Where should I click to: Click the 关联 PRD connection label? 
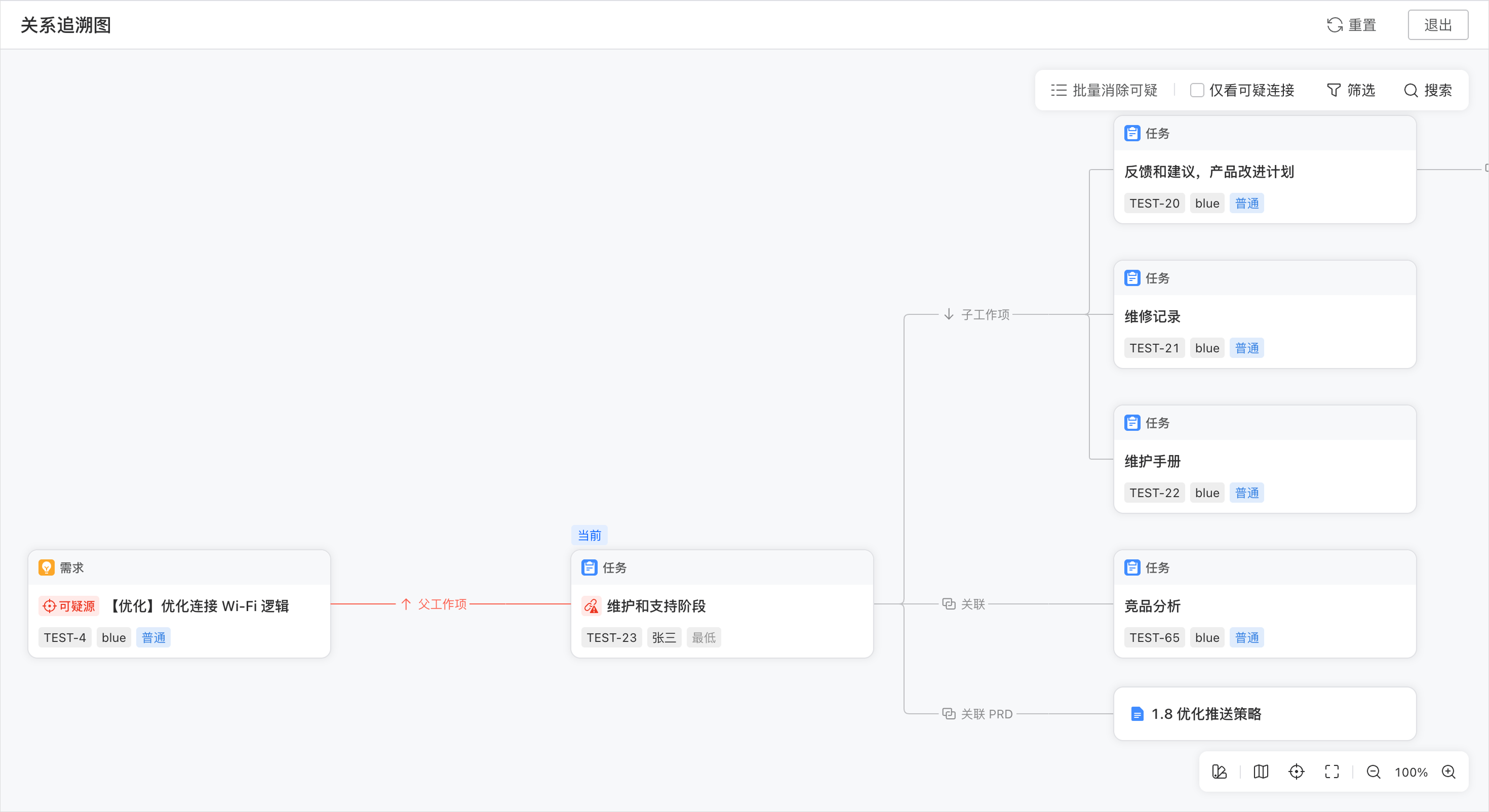(977, 714)
